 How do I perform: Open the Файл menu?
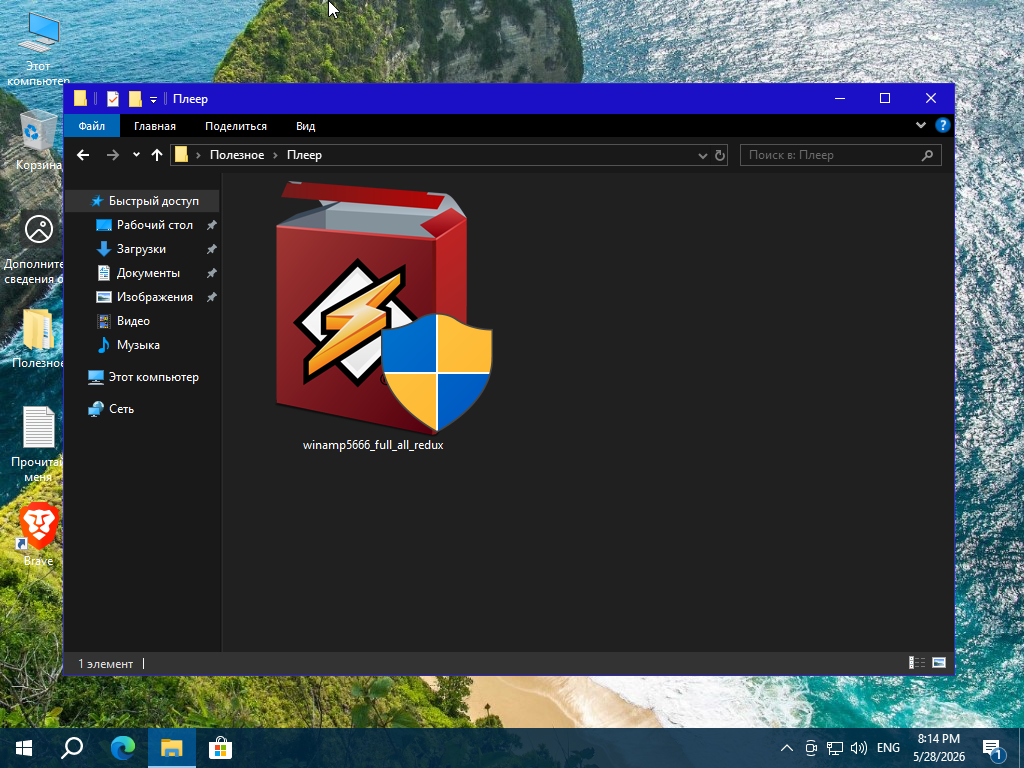click(x=92, y=126)
